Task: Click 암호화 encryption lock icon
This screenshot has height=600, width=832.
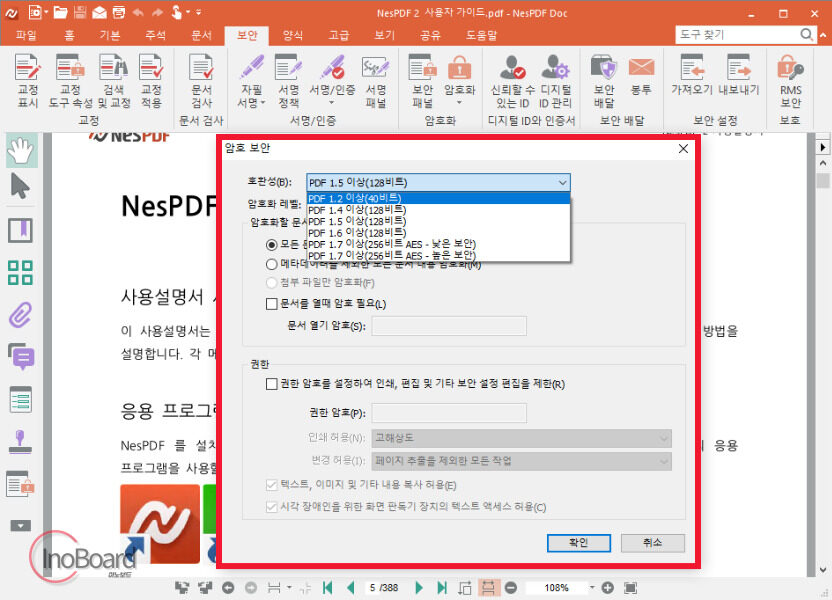Action: click(460, 69)
